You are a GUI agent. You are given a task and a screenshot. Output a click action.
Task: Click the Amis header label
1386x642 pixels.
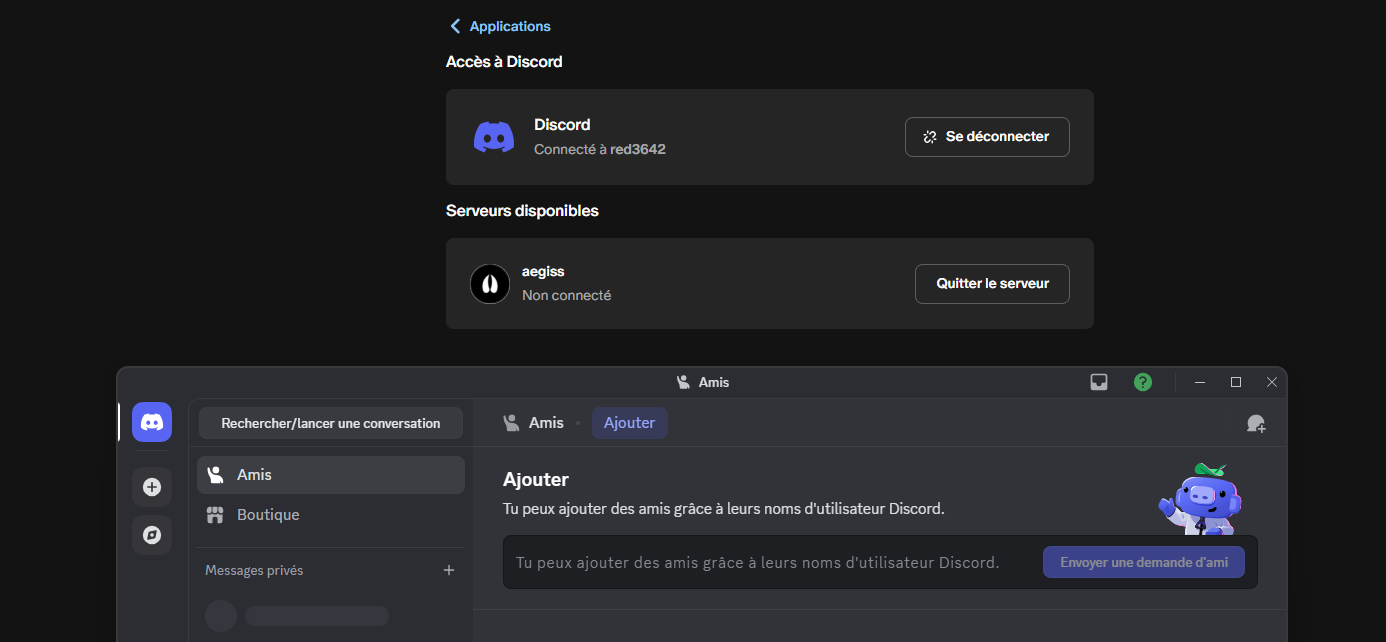click(x=546, y=423)
